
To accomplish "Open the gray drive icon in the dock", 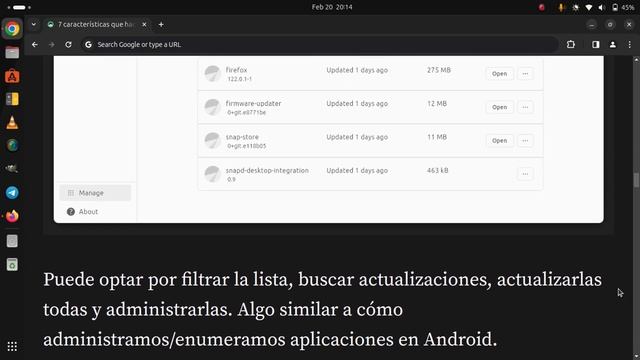I will 12,241.
